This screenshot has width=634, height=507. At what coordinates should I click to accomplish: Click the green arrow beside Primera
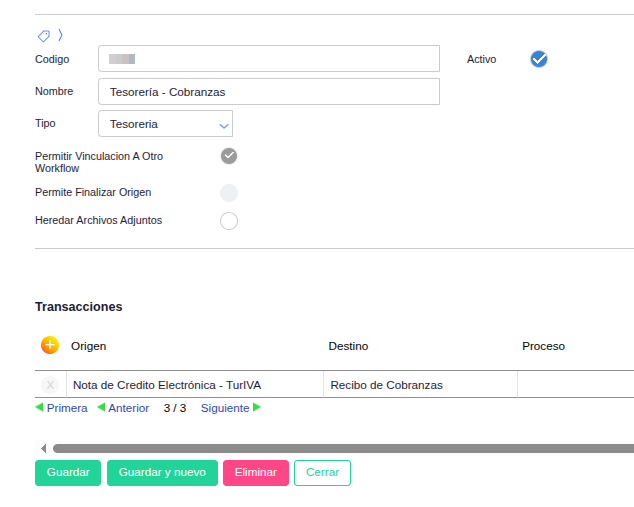coord(39,408)
